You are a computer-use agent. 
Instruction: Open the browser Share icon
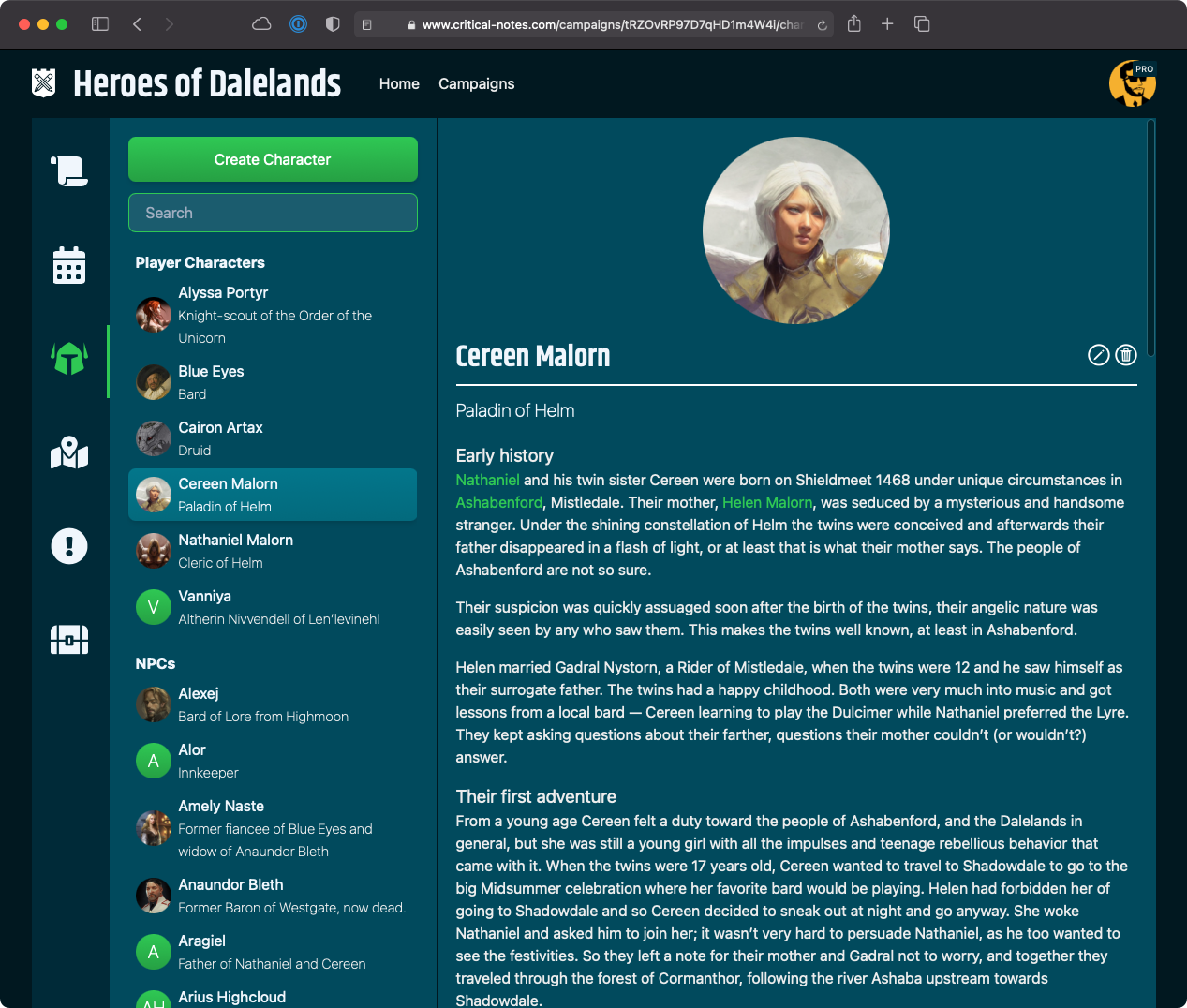pos(853,23)
